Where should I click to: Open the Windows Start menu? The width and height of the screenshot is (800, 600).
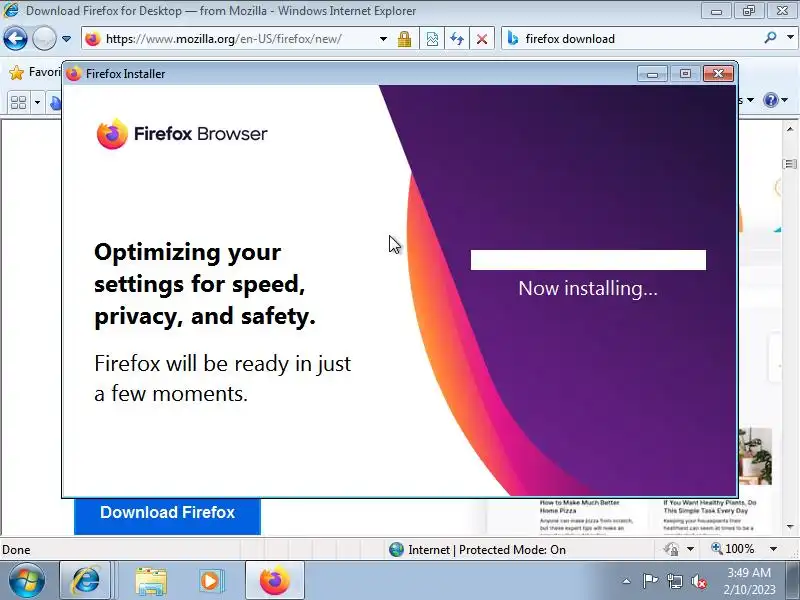(26, 581)
